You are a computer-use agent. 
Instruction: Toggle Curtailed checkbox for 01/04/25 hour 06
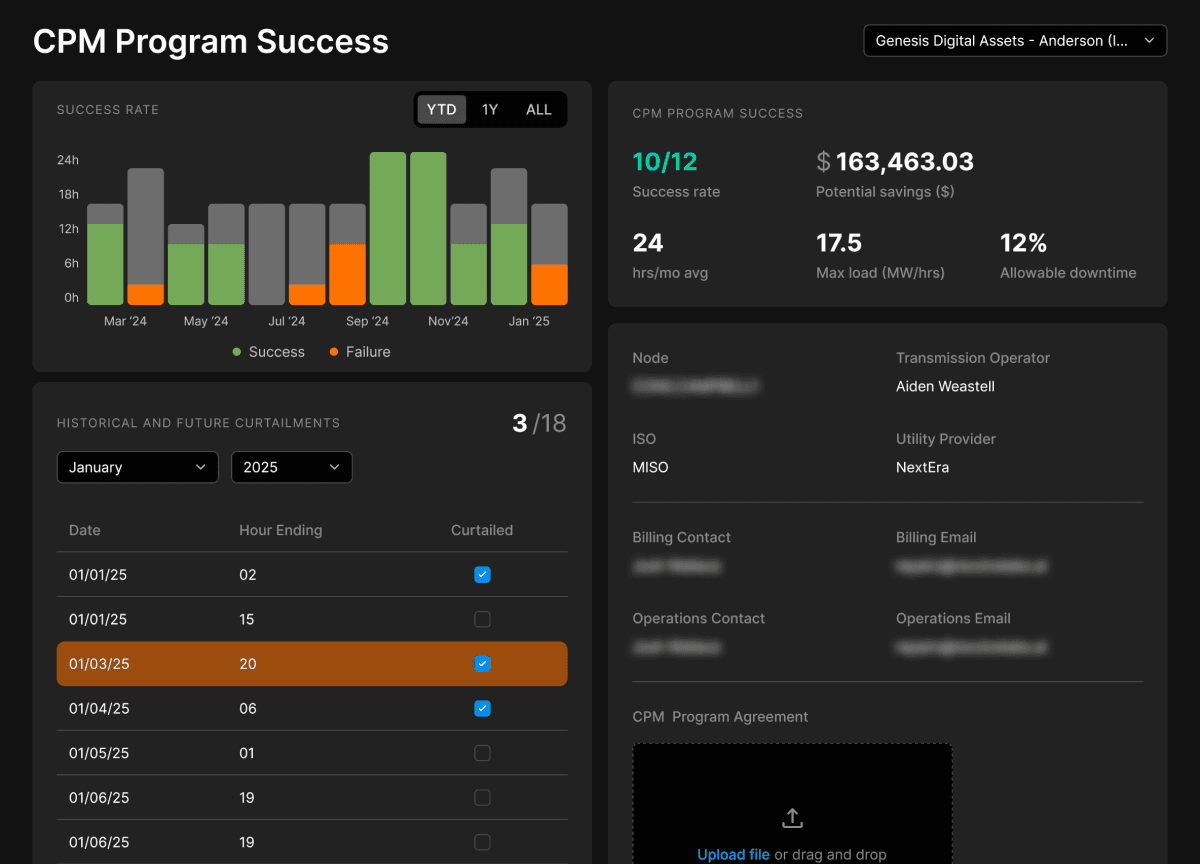[x=482, y=708]
